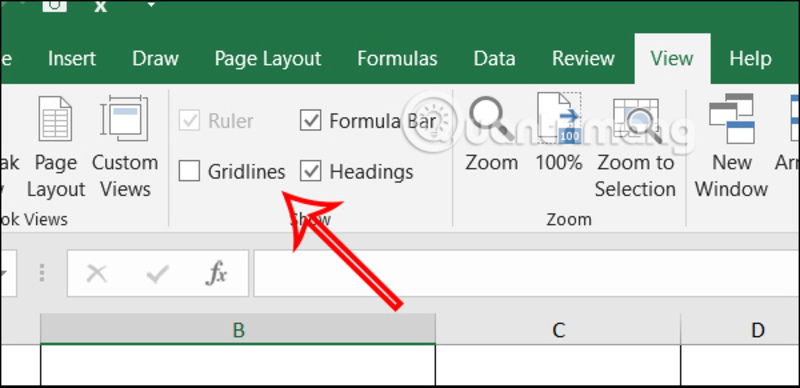The width and height of the screenshot is (800, 388).
Task: Click the Cancel X in formula bar
Action: coord(96,274)
